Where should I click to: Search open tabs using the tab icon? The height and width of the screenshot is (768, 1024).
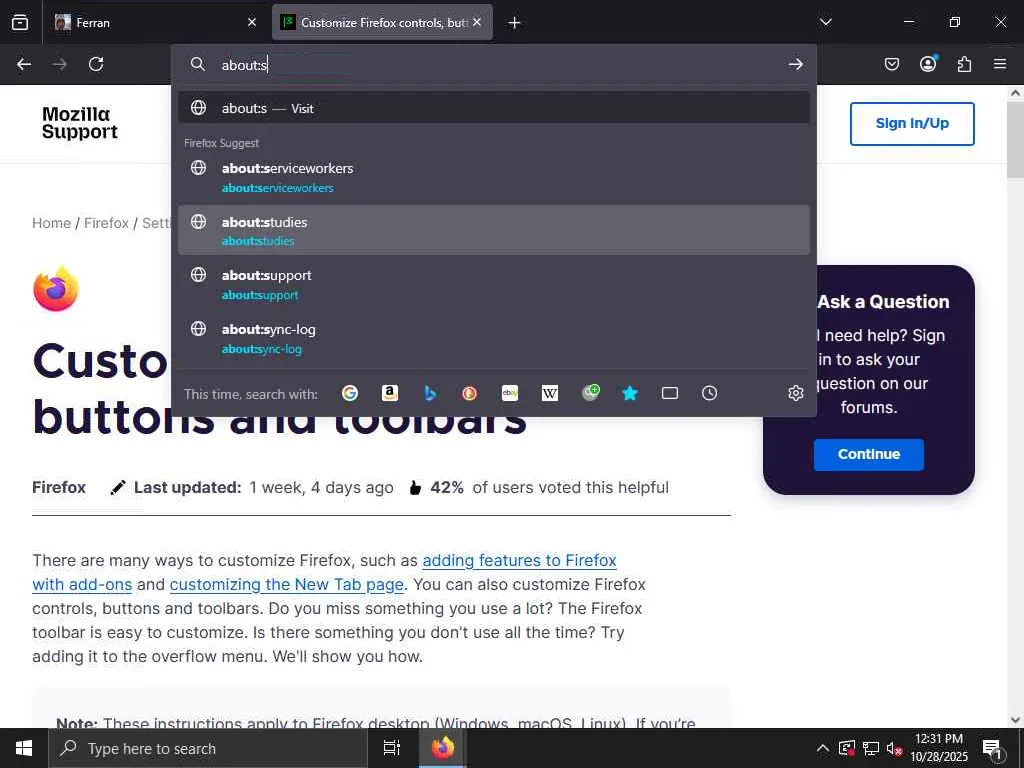point(670,393)
